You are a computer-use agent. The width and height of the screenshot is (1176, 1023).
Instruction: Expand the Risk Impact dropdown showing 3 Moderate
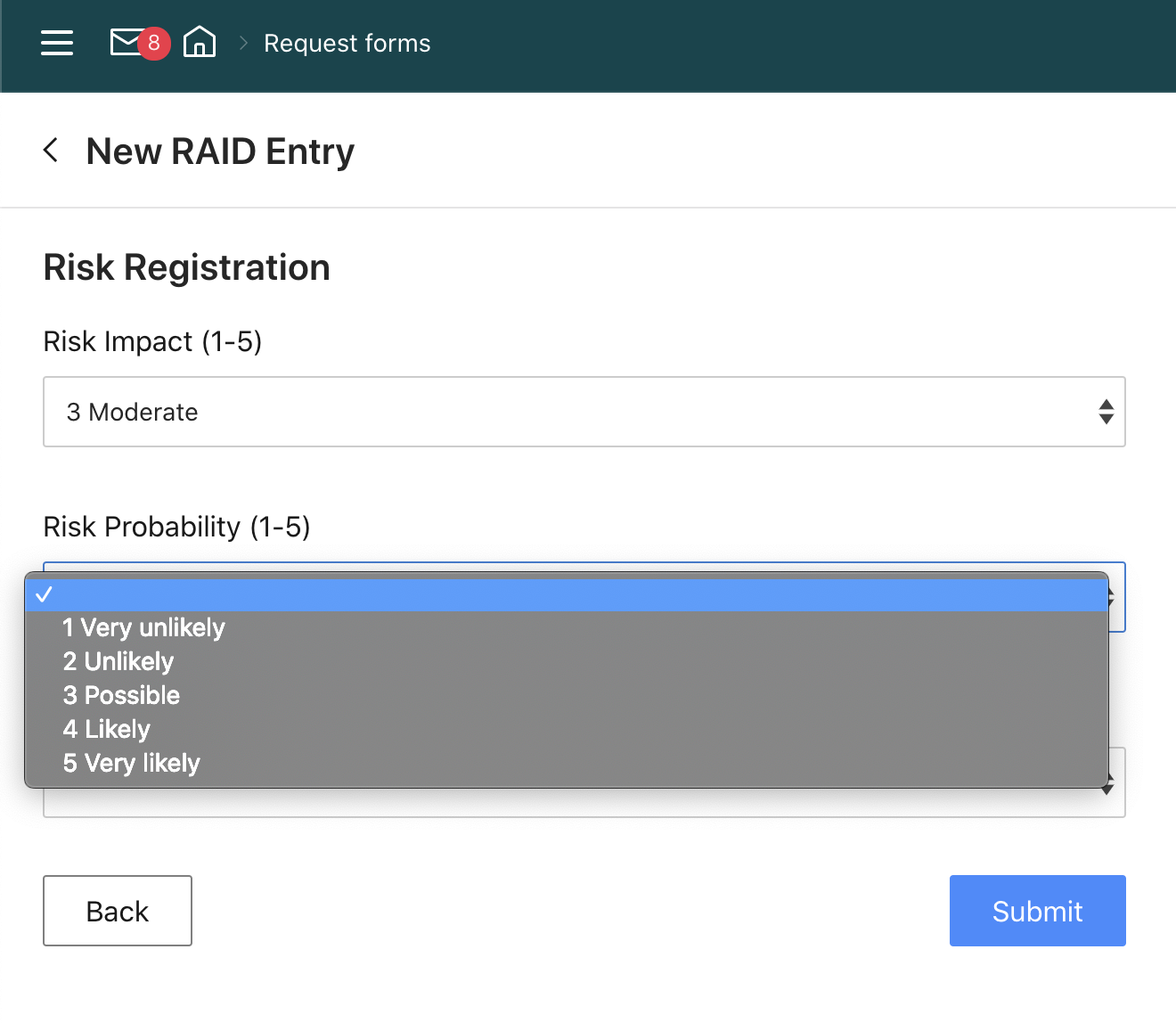(x=584, y=412)
